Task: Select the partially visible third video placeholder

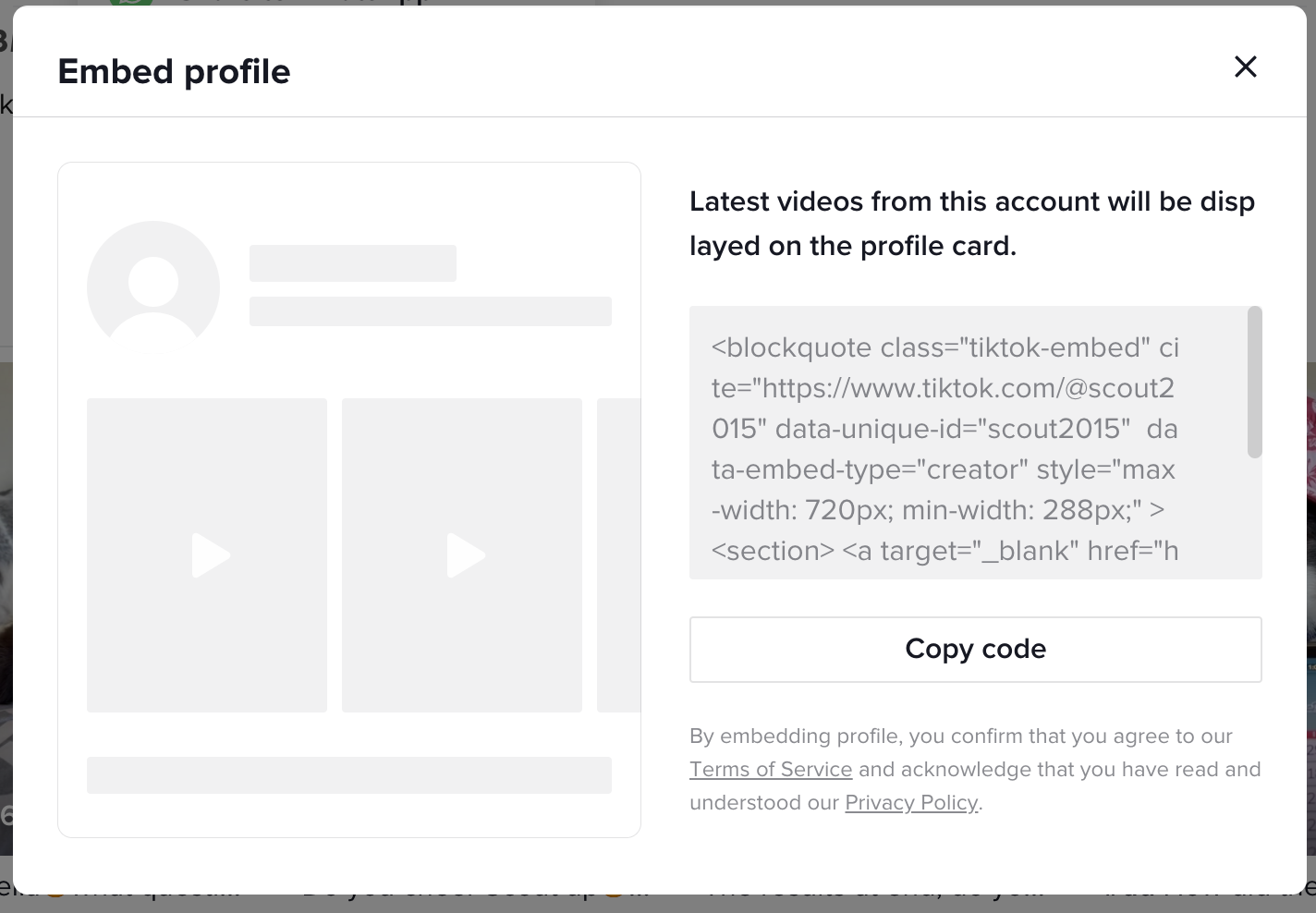Action: click(x=619, y=554)
